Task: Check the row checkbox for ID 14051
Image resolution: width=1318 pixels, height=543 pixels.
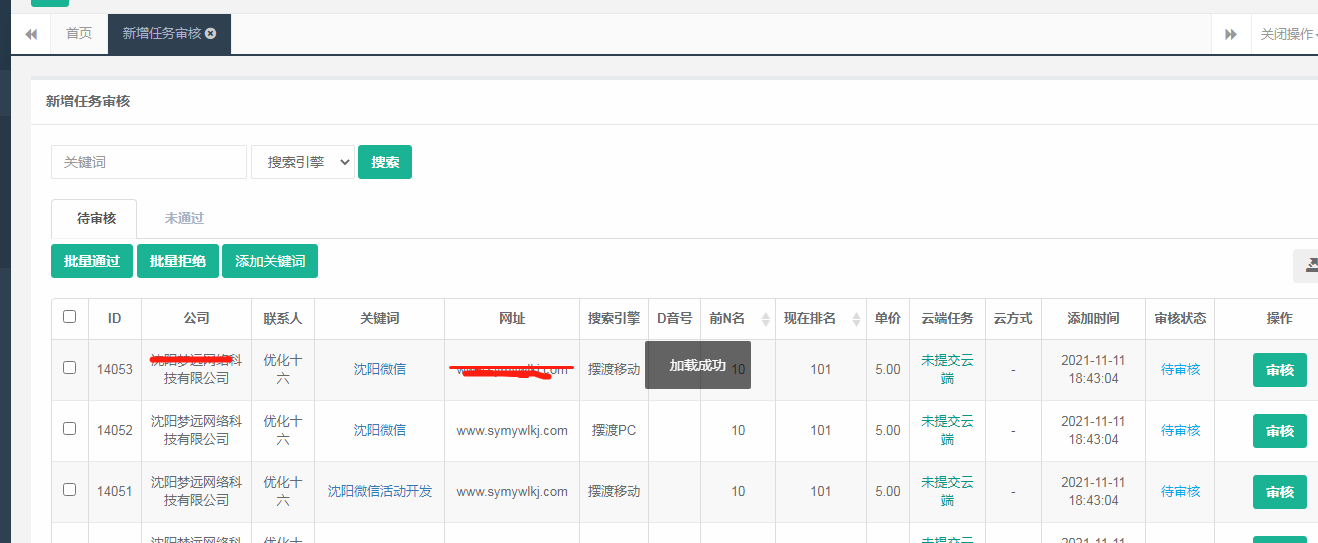Action: [x=69, y=489]
